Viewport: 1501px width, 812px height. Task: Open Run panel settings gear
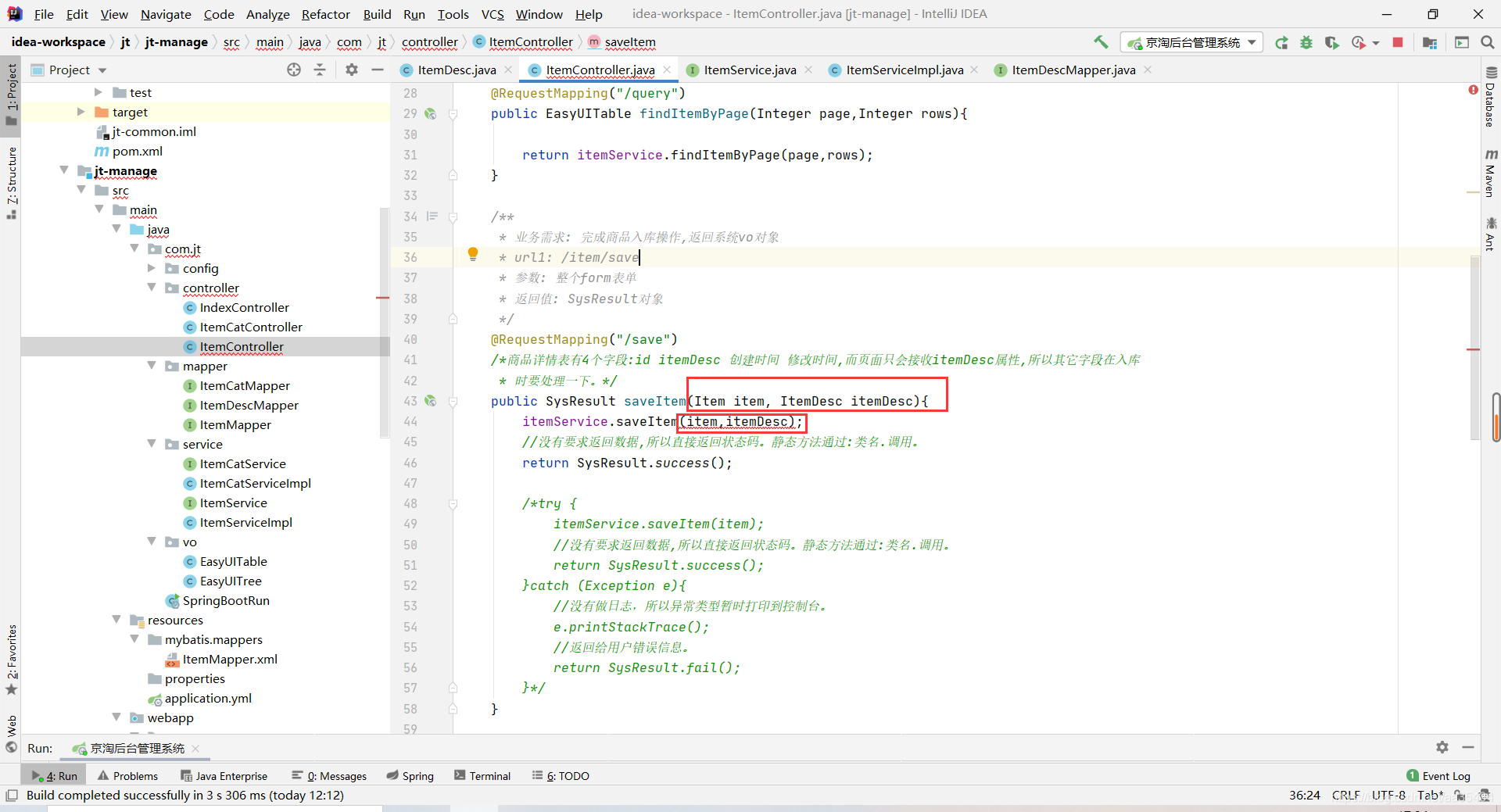point(1442,747)
